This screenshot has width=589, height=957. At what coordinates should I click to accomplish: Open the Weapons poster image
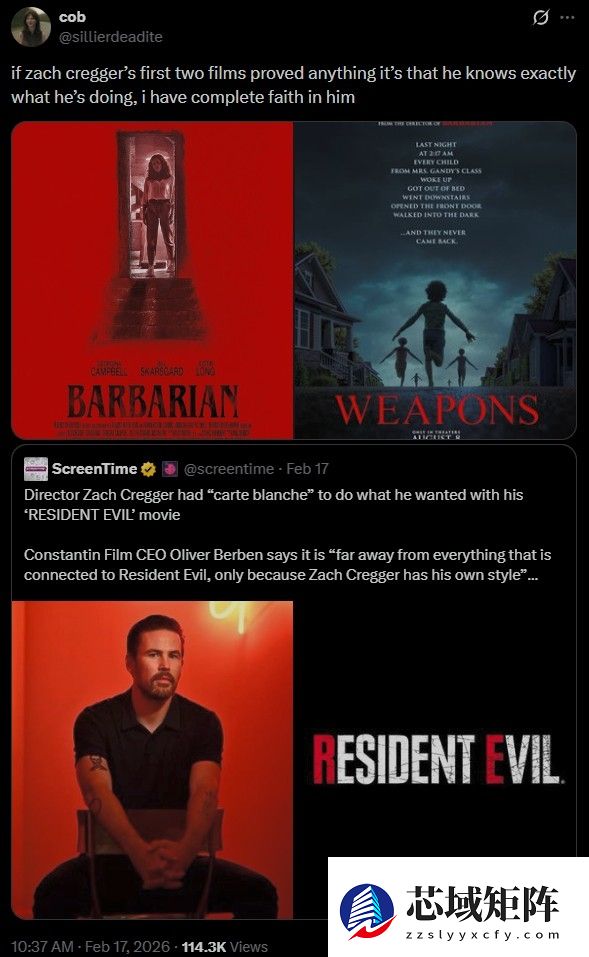click(435, 280)
